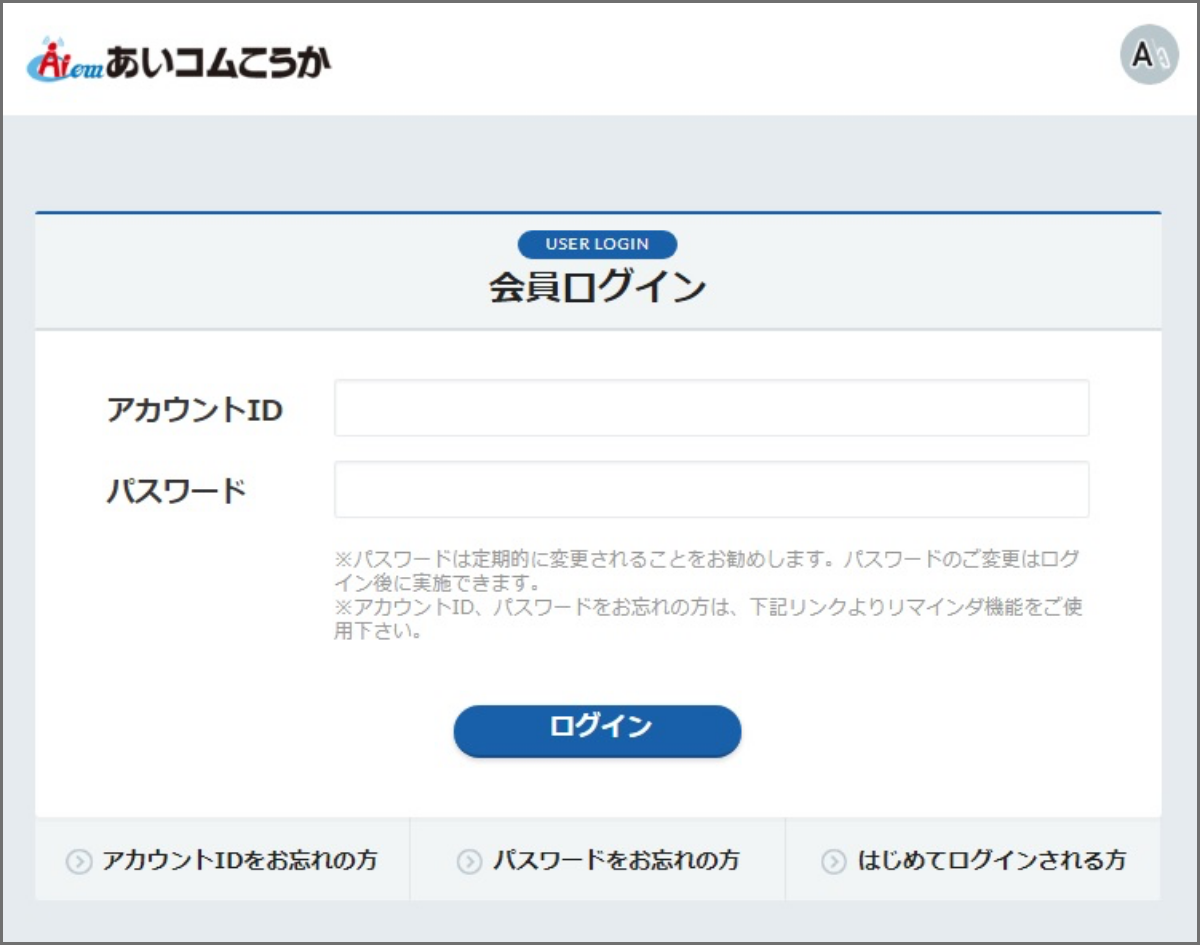
Task: Click arrow icon beside アカウントIDをお忘れの方
Action: [x=79, y=862]
